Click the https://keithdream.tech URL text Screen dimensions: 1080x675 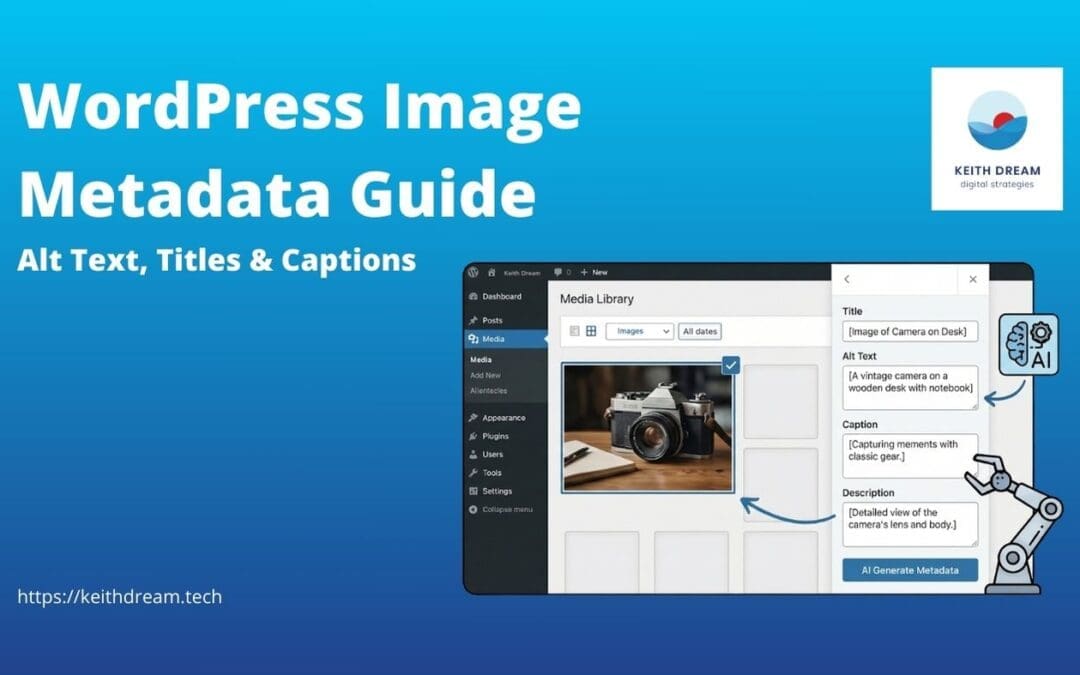click(x=120, y=596)
